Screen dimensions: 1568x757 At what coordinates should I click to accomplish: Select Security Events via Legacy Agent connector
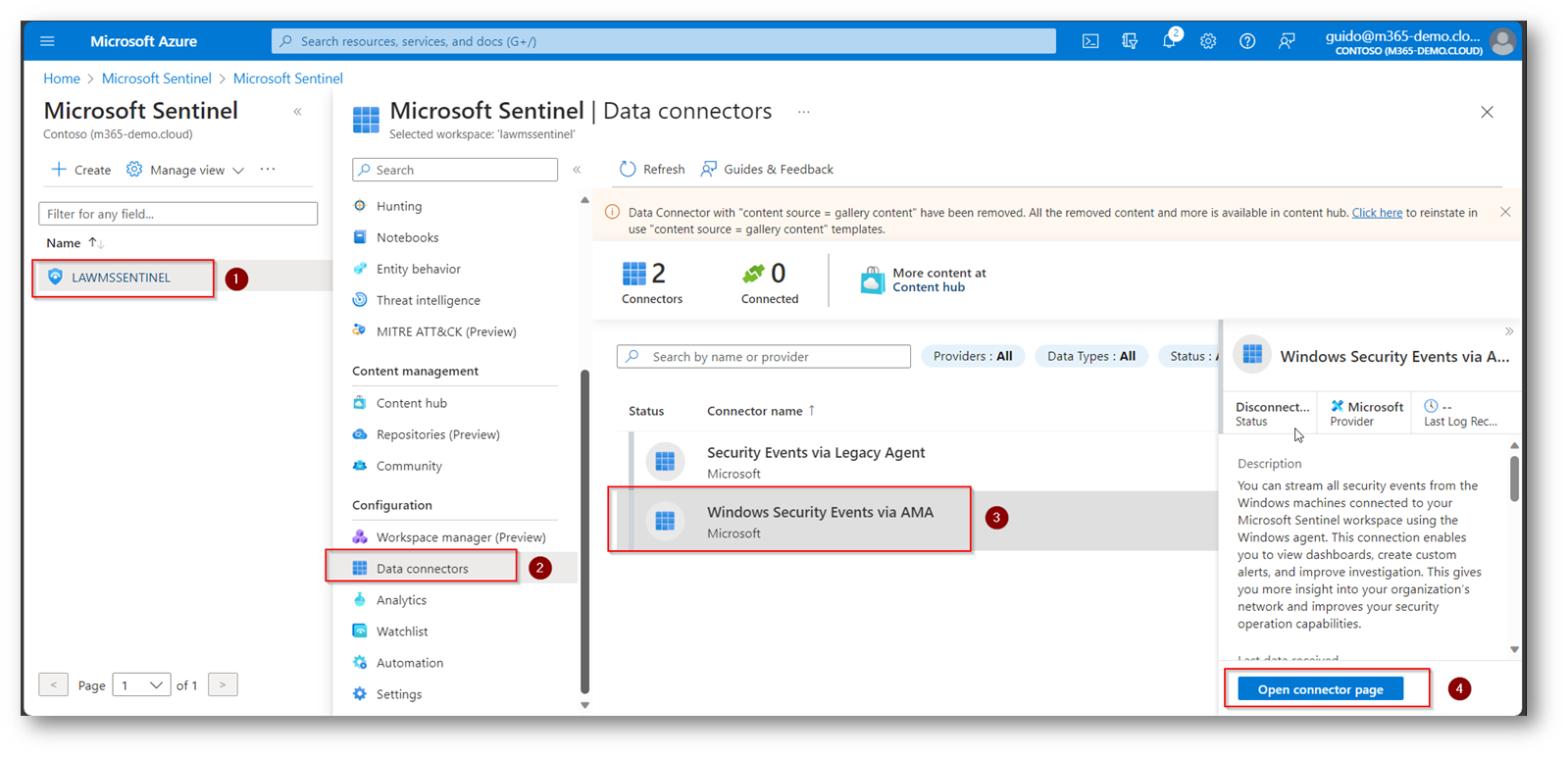click(x=815, y=462)
